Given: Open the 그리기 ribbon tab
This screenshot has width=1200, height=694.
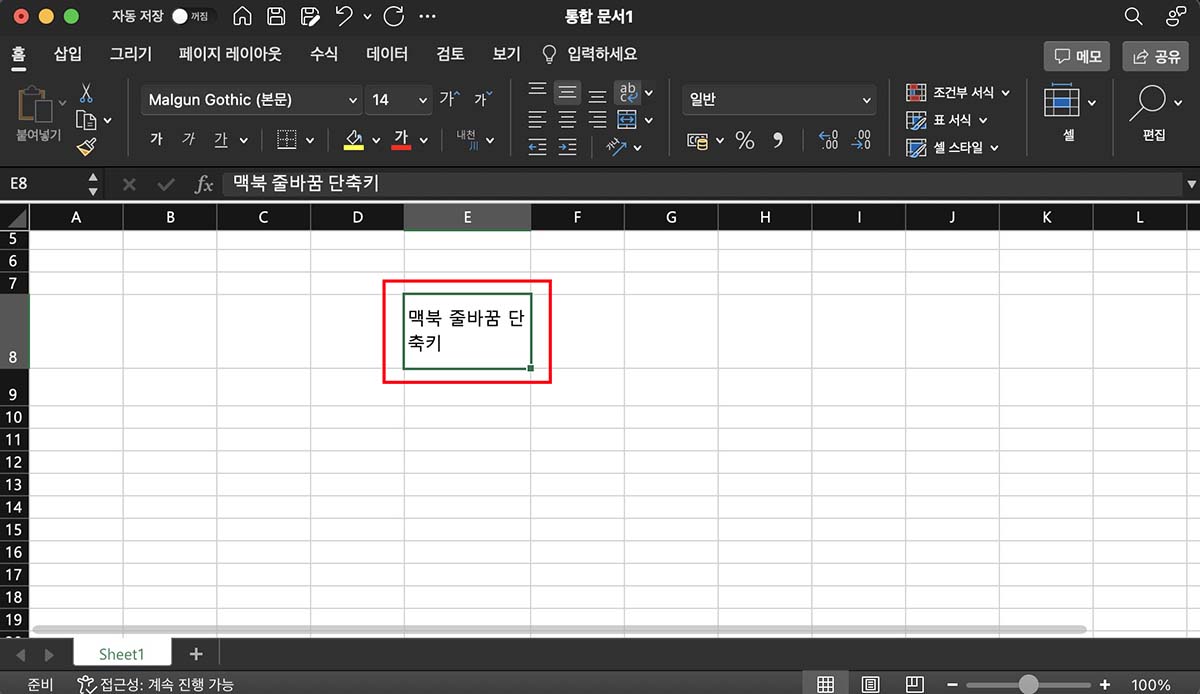Looking at the screenshot, I should coord(131,54).
